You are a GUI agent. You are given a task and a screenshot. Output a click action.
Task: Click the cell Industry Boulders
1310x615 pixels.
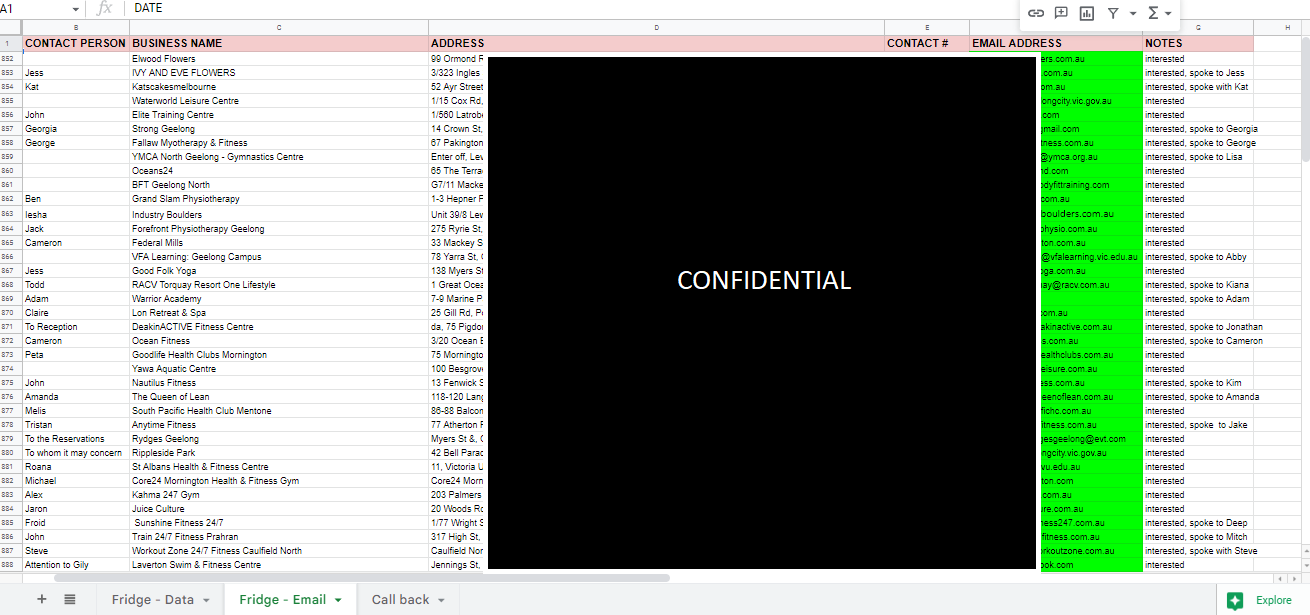coord(279,215)
